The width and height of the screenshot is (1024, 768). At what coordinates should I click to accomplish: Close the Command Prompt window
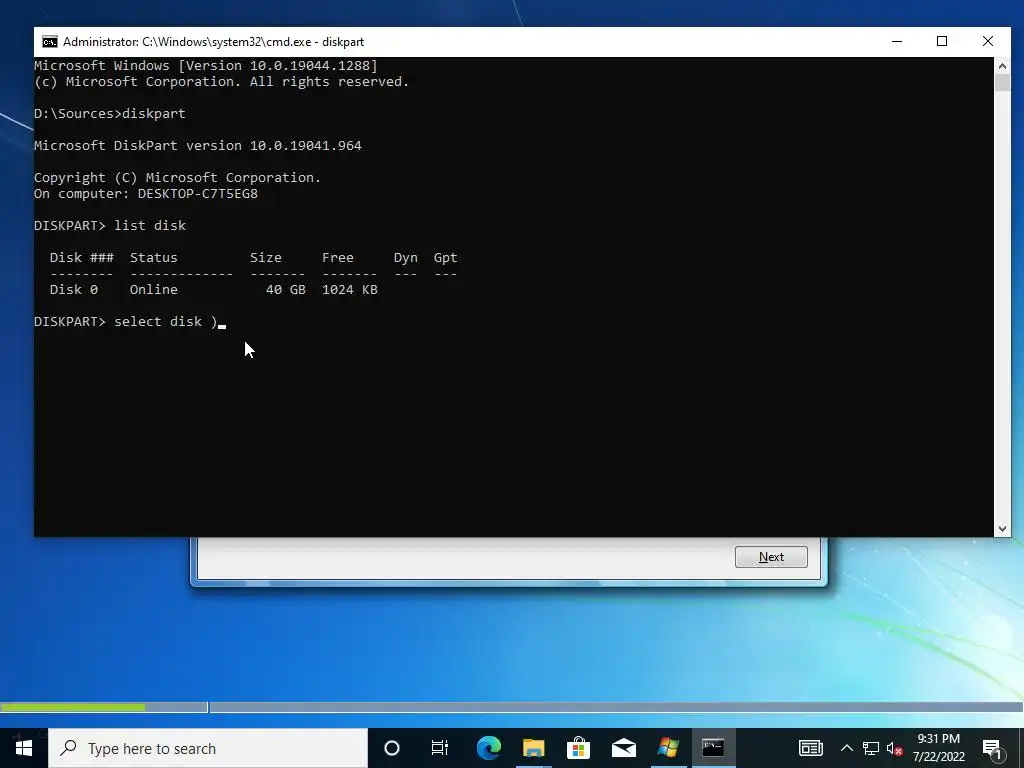(988, 42)
